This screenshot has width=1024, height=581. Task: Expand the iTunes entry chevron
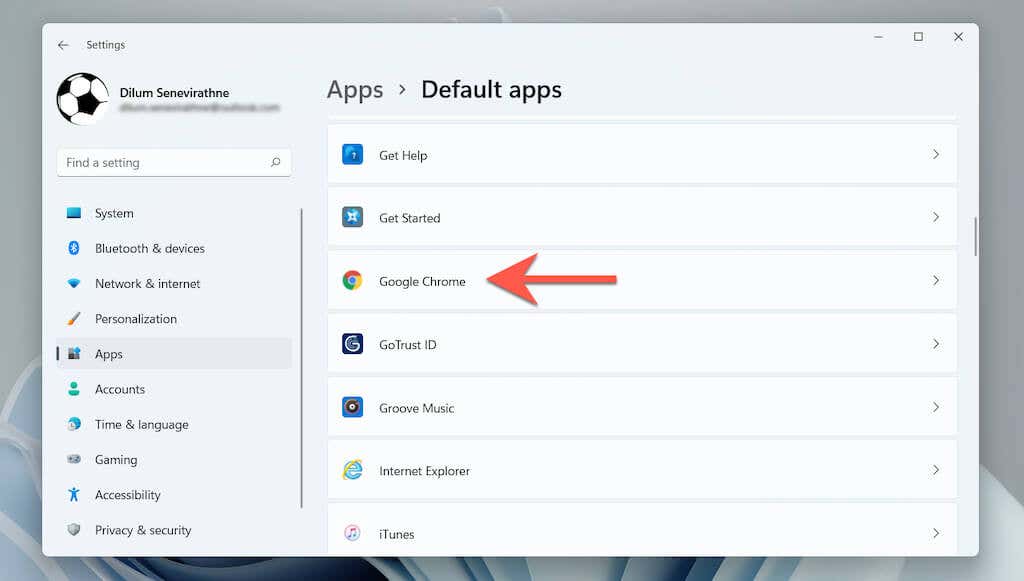936,533
